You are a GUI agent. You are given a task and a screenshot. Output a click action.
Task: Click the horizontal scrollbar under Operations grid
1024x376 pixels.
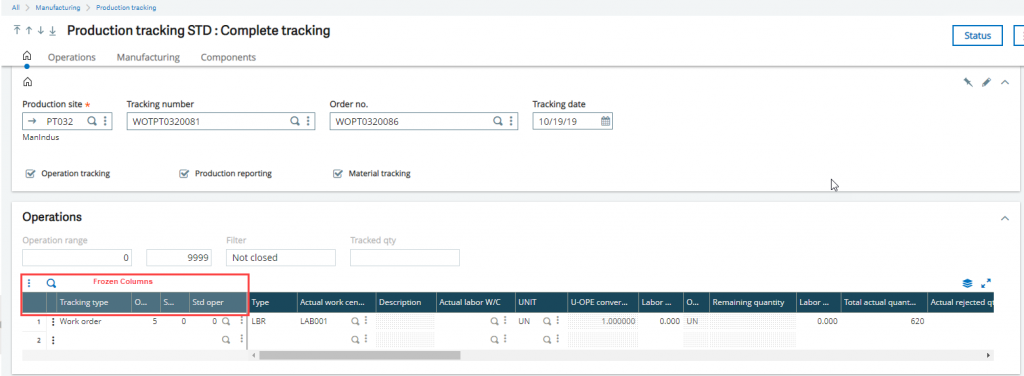360,356
